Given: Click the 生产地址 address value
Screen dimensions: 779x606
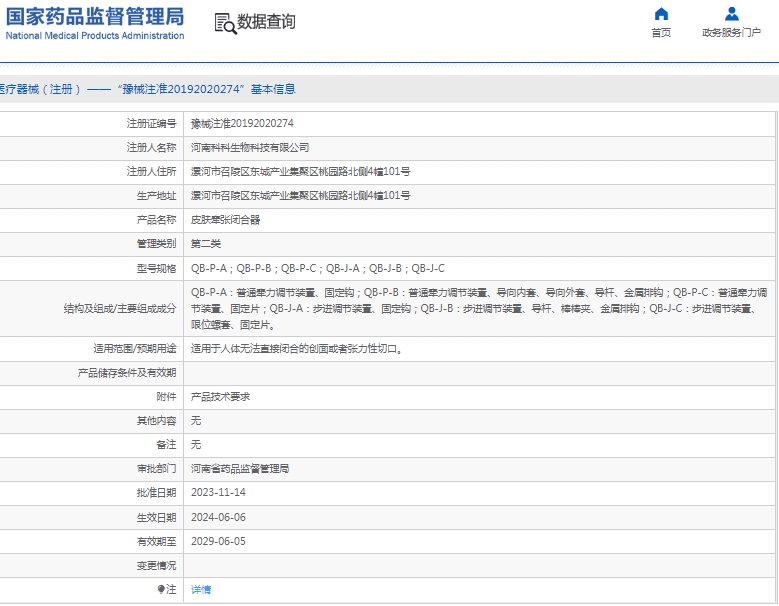Looking at the screenshot, I should [301, 196].
